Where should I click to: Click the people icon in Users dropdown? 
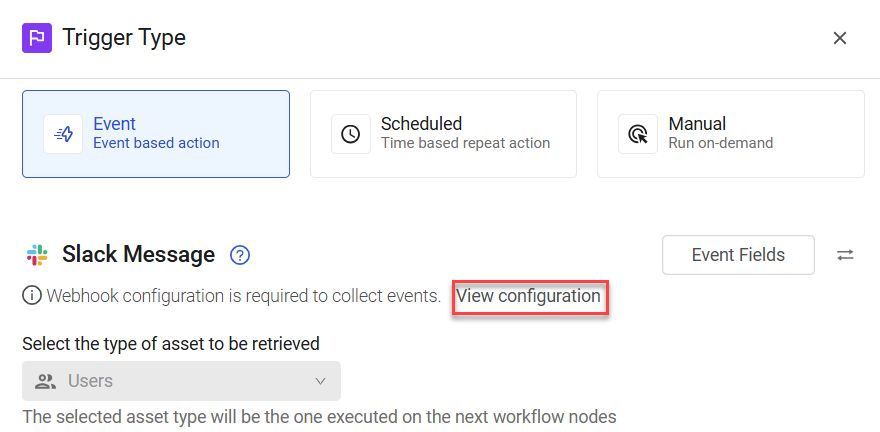point(45,382)
